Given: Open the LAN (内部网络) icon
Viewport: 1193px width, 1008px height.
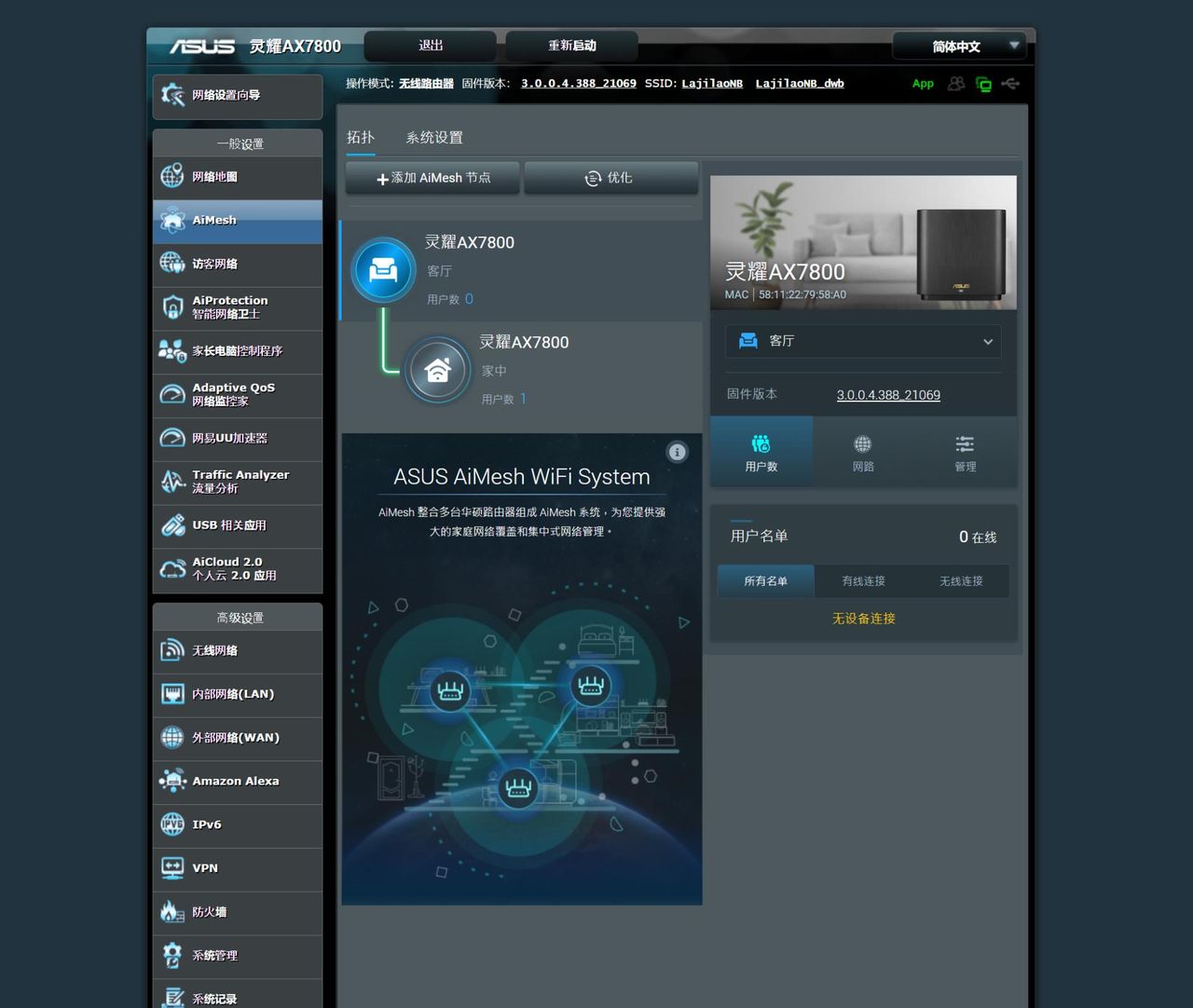Looking at the screenshot, I should click(x=172, y=694).
